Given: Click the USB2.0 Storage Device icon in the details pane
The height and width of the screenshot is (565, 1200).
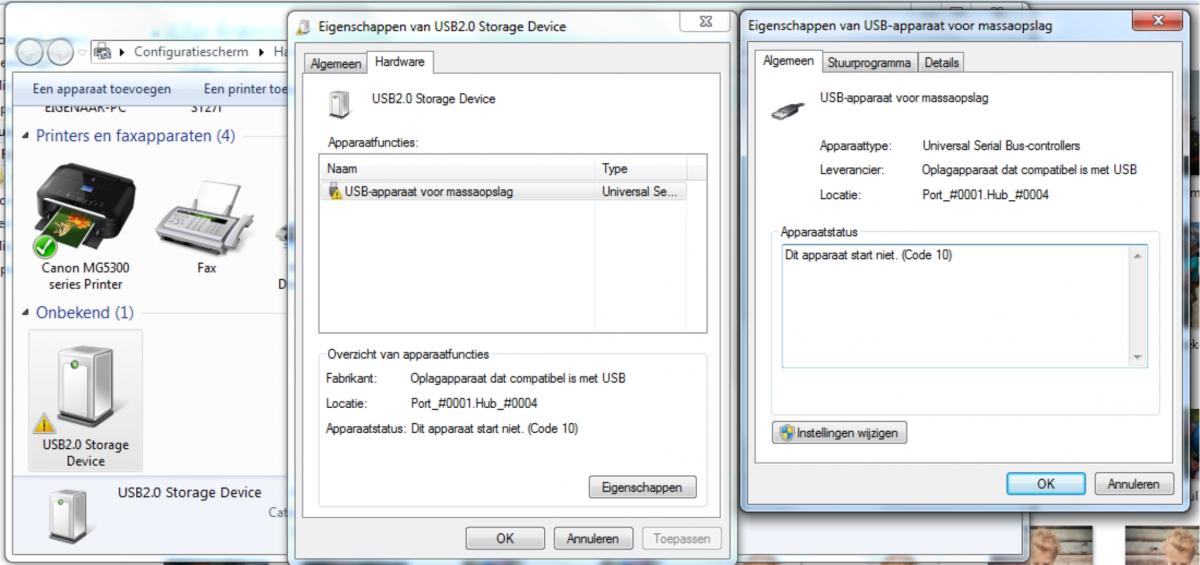Looking at the screenshot, I should (x=69, y=514).
